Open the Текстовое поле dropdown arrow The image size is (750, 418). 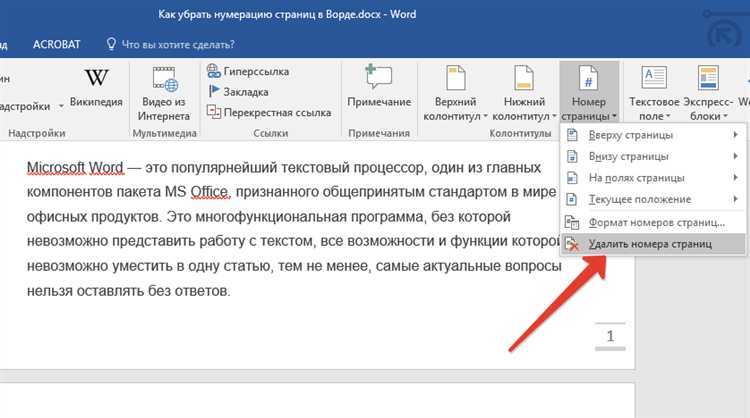tap(668, 116)
